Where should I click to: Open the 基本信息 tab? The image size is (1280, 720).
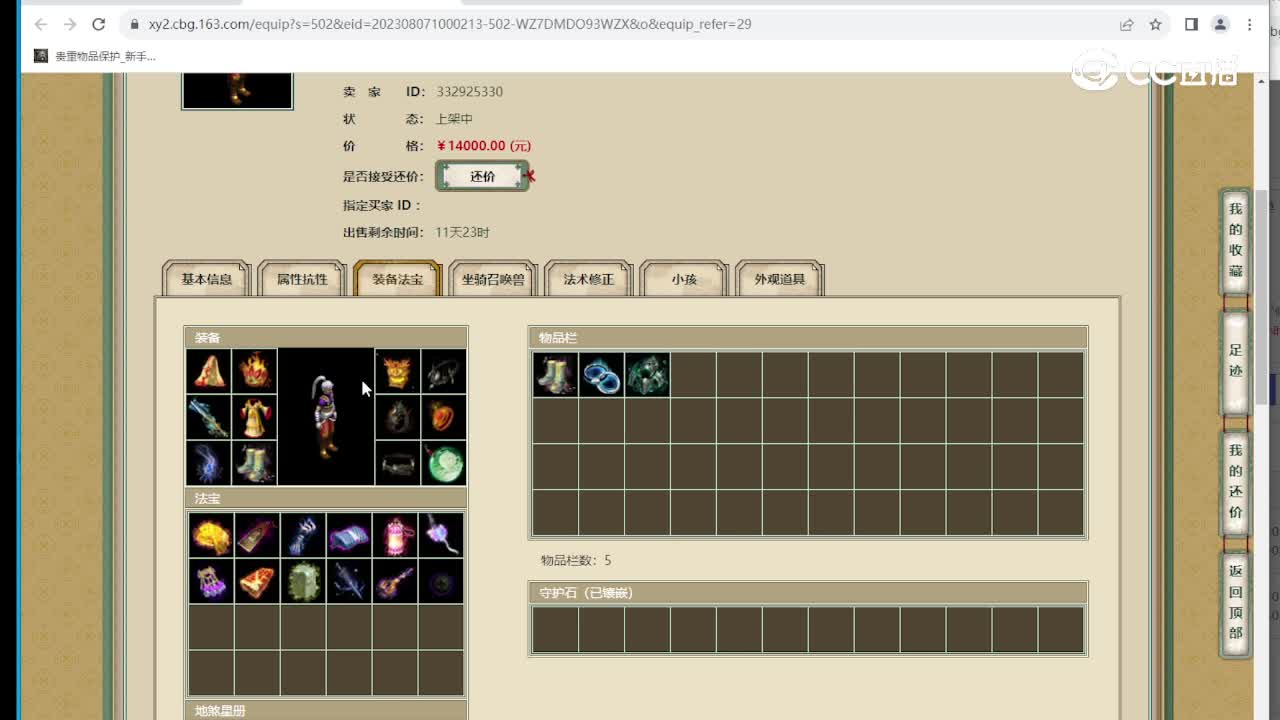[x=207, y=279]
